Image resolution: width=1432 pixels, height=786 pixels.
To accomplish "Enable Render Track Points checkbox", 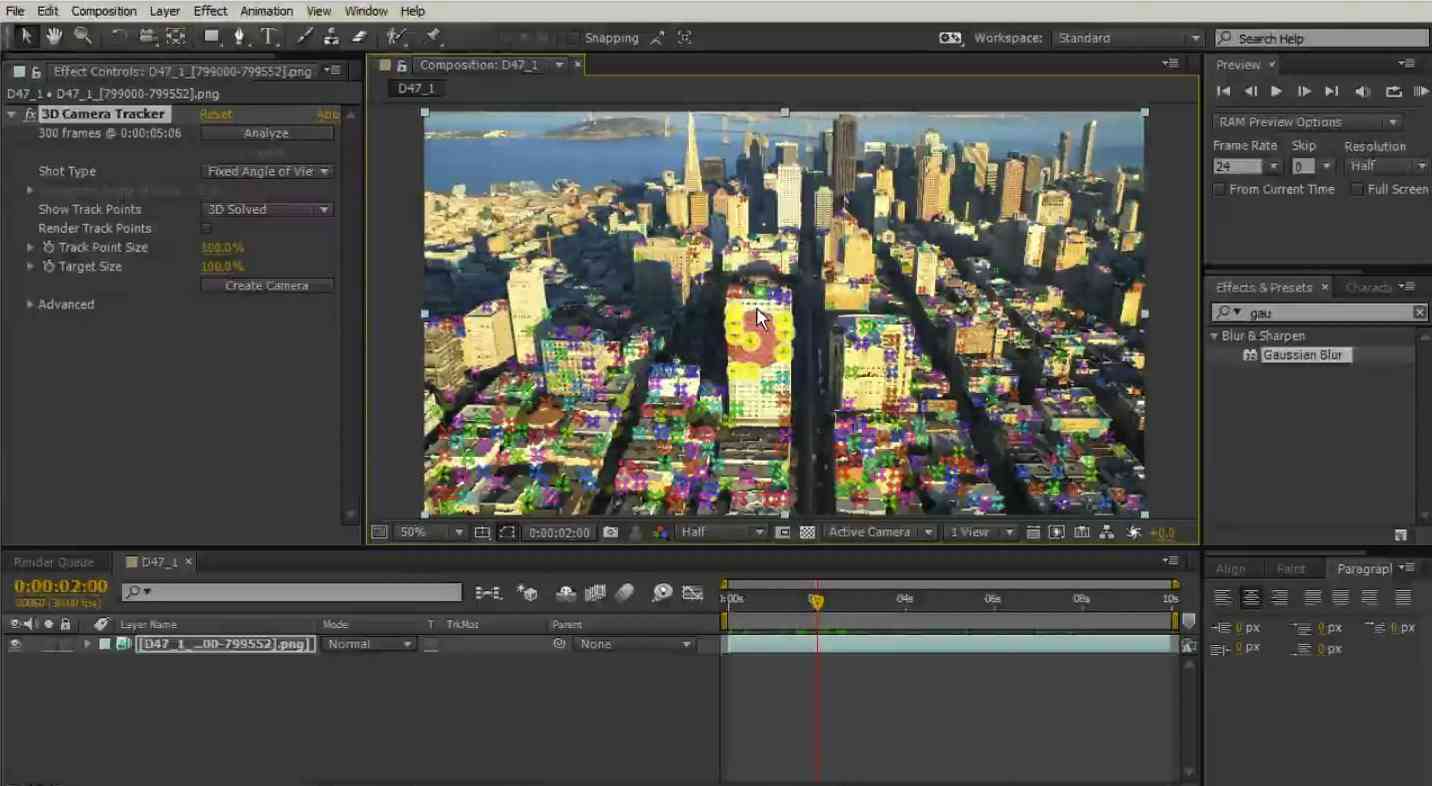I will [207, 229].
